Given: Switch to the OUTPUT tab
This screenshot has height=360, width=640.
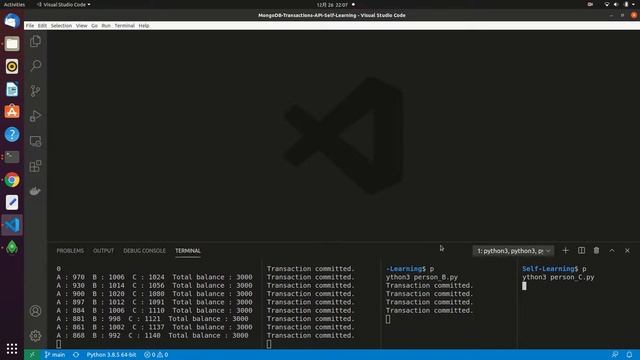Looking at the screenshot, I should tap(103, 251).
